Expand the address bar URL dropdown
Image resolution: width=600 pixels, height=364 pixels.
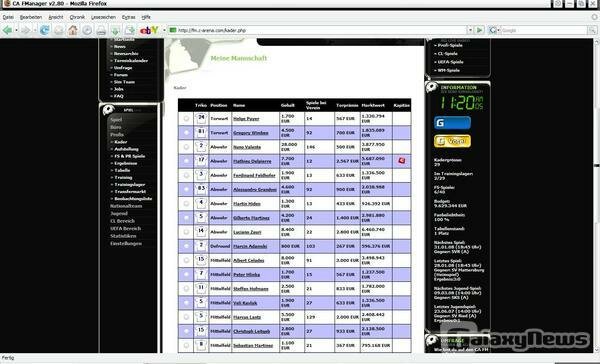470,30
